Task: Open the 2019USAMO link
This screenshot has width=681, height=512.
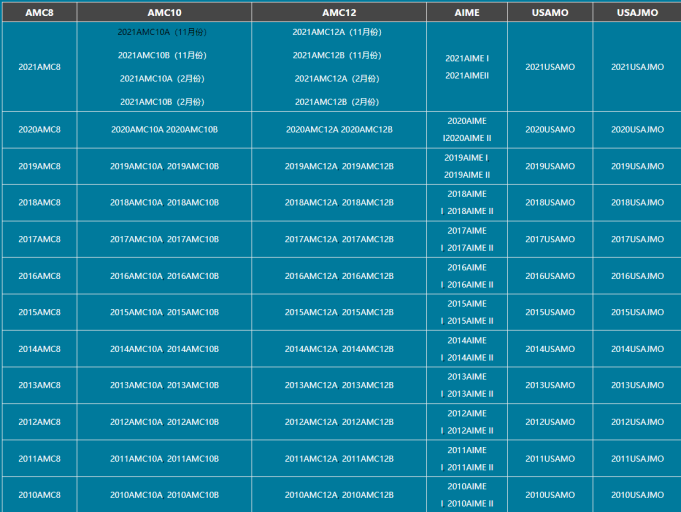Action: [550, 166]
